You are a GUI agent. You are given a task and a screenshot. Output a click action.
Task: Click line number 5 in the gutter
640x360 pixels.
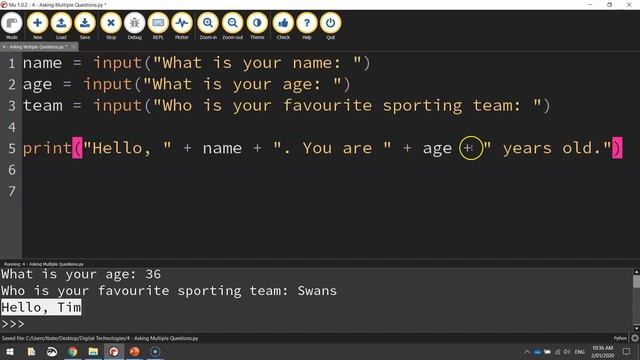tap(12, 148)
